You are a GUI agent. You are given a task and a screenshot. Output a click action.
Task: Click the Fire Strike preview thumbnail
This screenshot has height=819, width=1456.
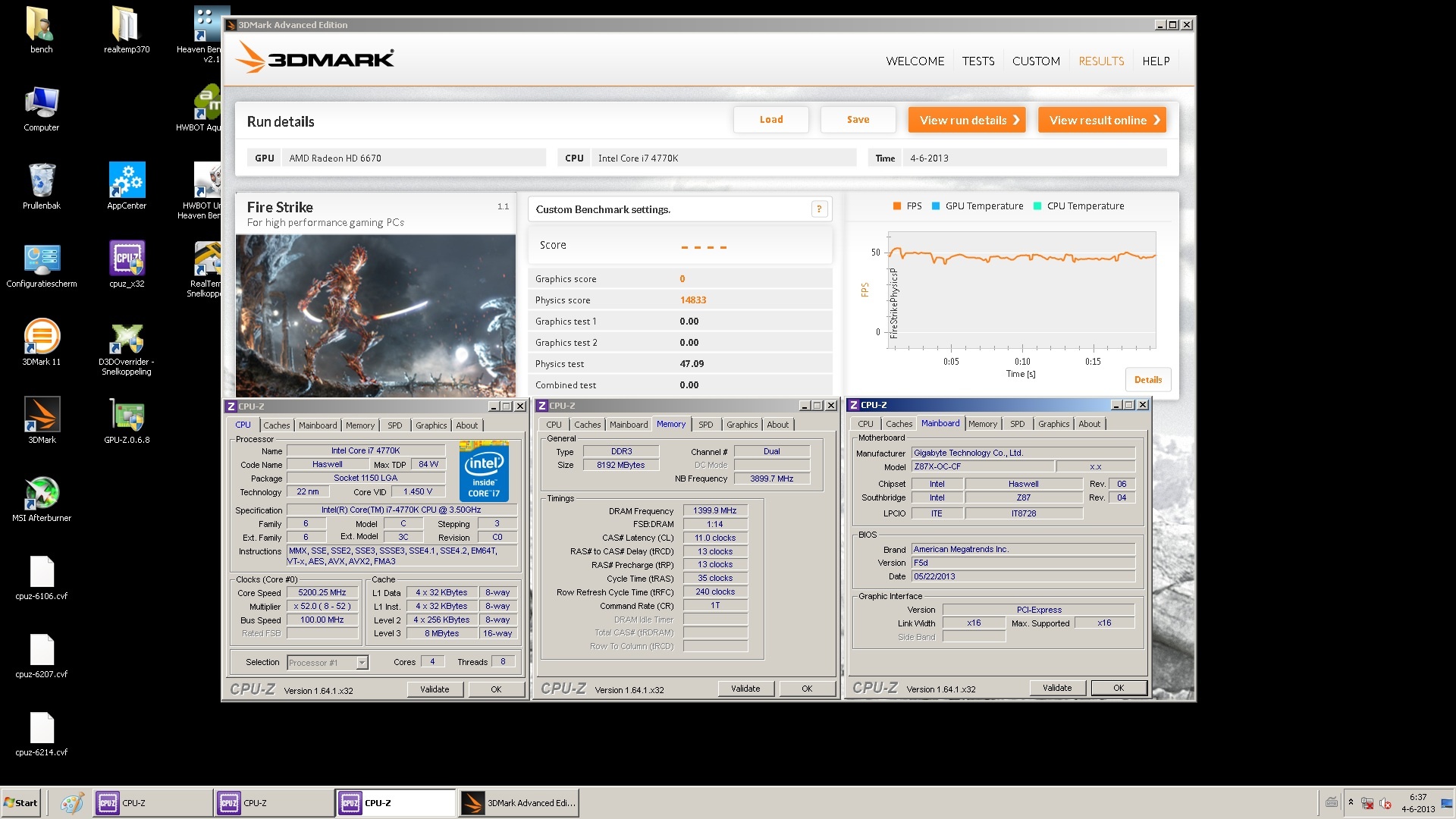click(375, 315)
